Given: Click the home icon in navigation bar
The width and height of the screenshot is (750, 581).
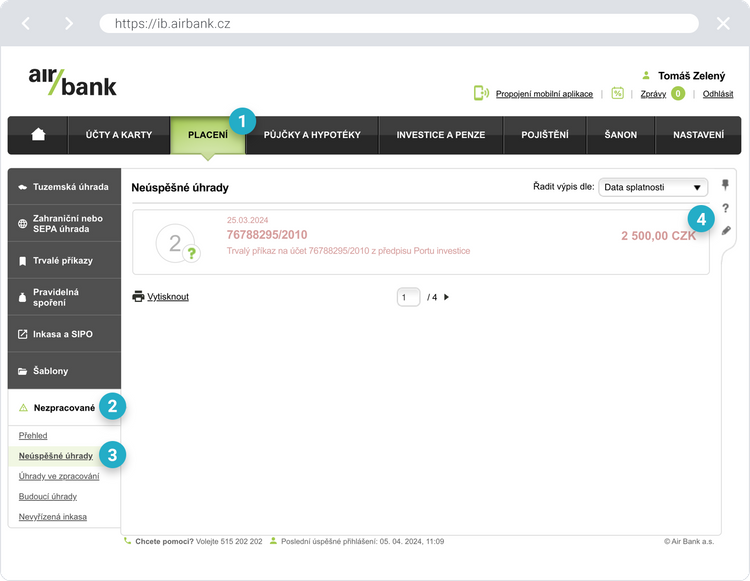Looking at the screenshot, I should pos(38,135).
